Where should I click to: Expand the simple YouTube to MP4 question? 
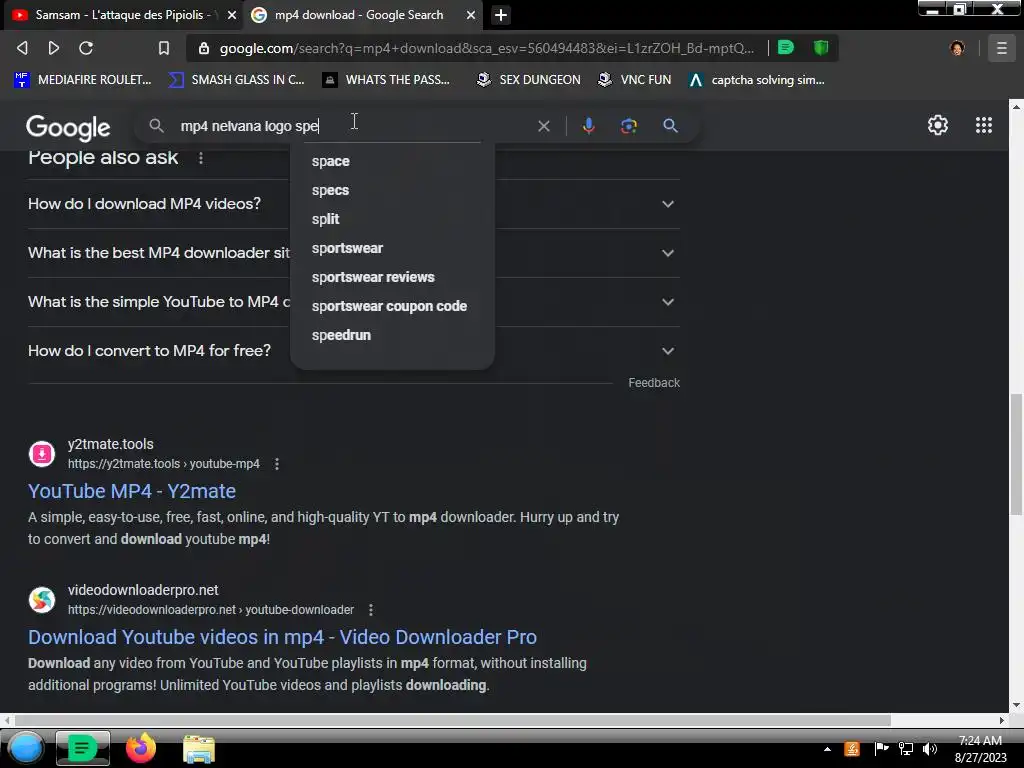click(353, 302)
